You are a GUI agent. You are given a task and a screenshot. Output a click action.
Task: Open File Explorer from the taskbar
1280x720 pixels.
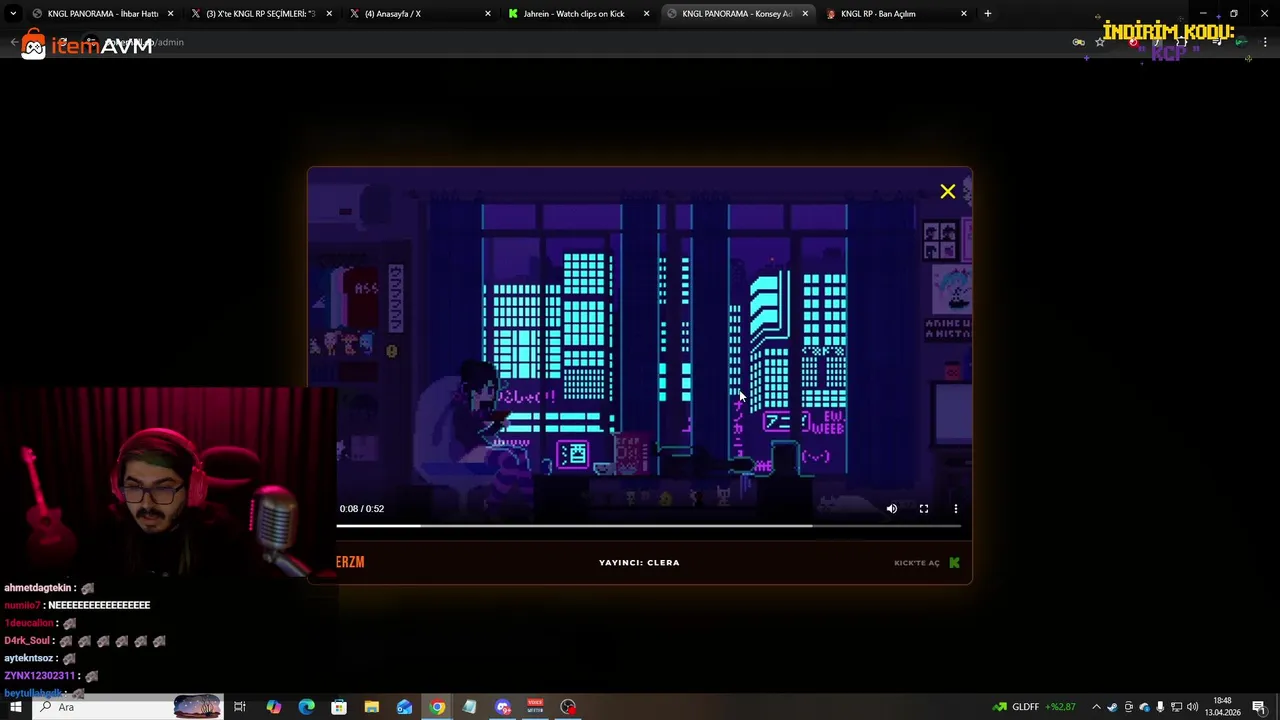click(372, 707)
